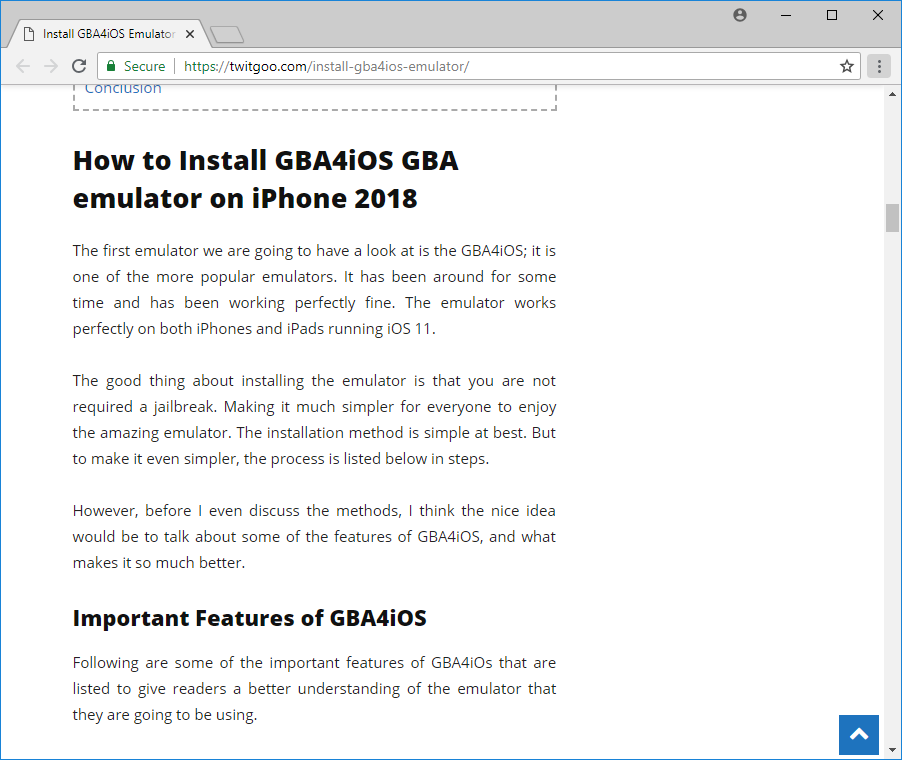The height and width of the screenshot is (760, 902).
Task: Click the scrollbar down arrow
Action: tap(892, 750)
